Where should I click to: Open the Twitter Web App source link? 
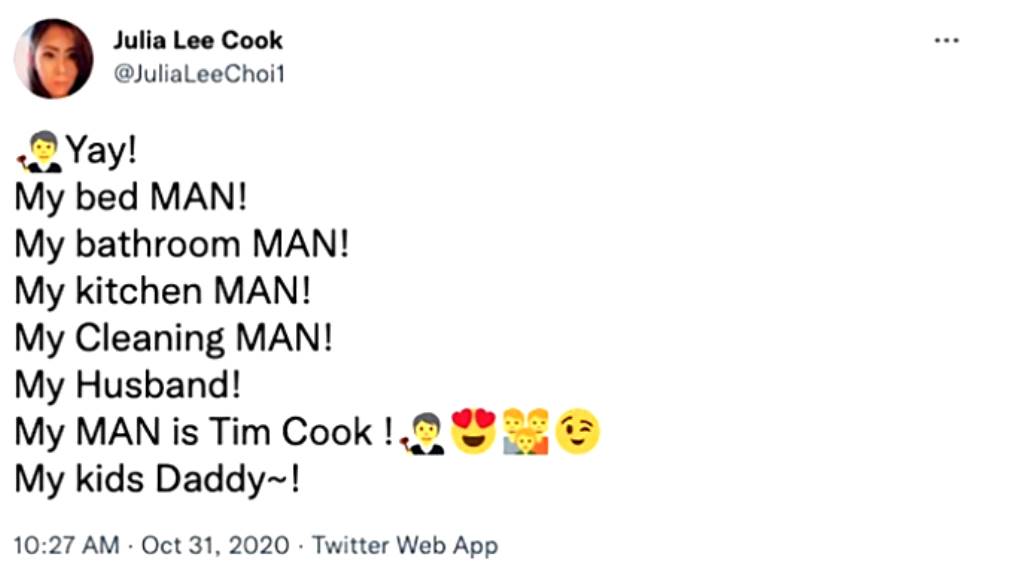pos(404,546)
